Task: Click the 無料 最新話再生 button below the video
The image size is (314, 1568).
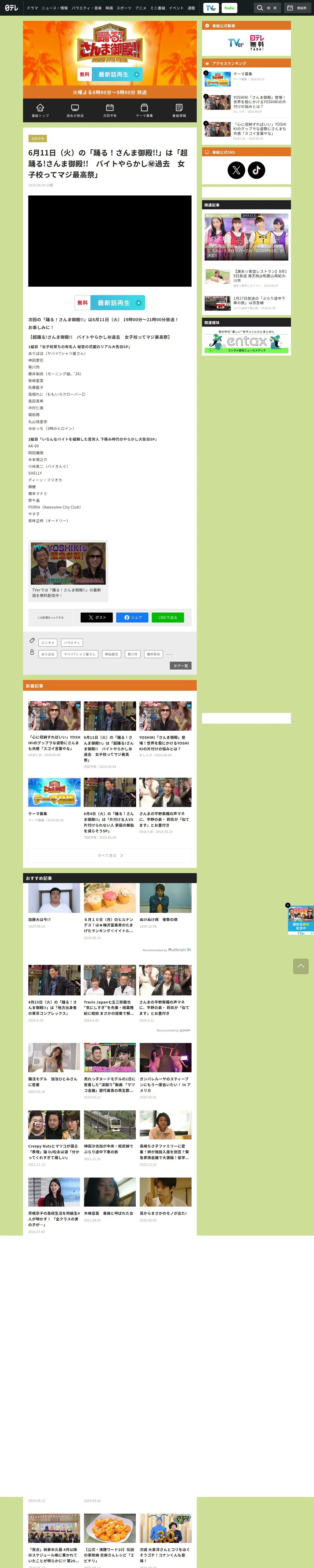Action: click(x=110, y=303)
